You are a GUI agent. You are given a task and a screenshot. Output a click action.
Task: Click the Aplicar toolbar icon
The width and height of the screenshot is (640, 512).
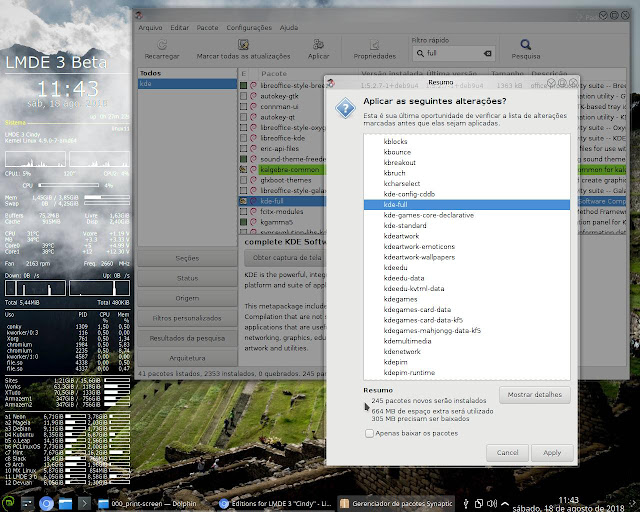point(318,44)
